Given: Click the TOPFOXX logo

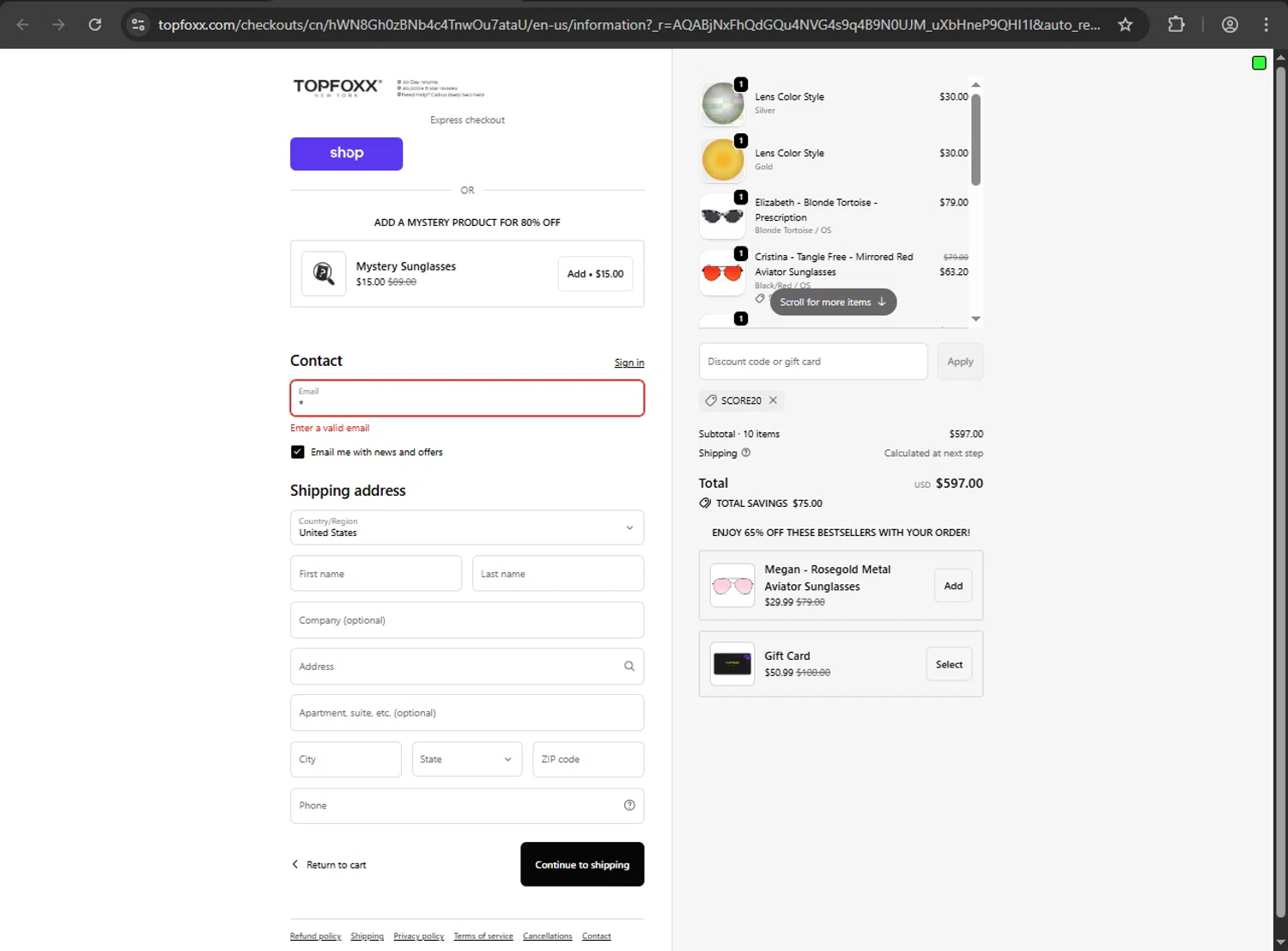Looking at the screenshot, I should (x=337, y=87).
